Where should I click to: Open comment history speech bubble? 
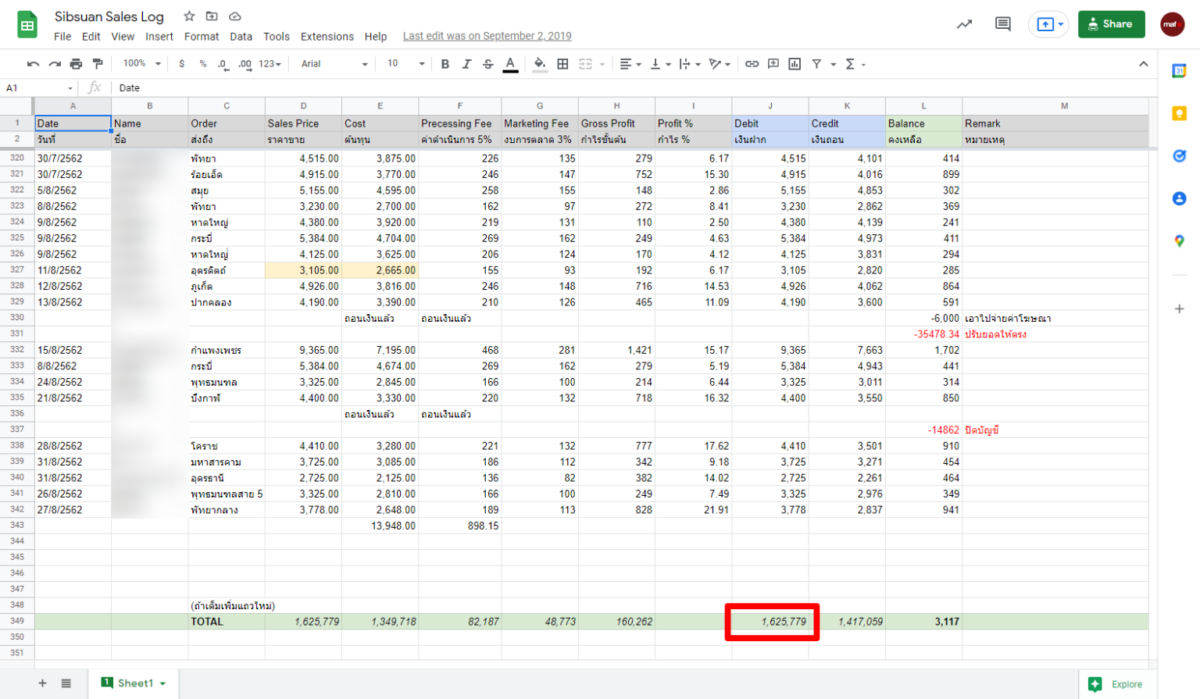(x=1002, y=24)
